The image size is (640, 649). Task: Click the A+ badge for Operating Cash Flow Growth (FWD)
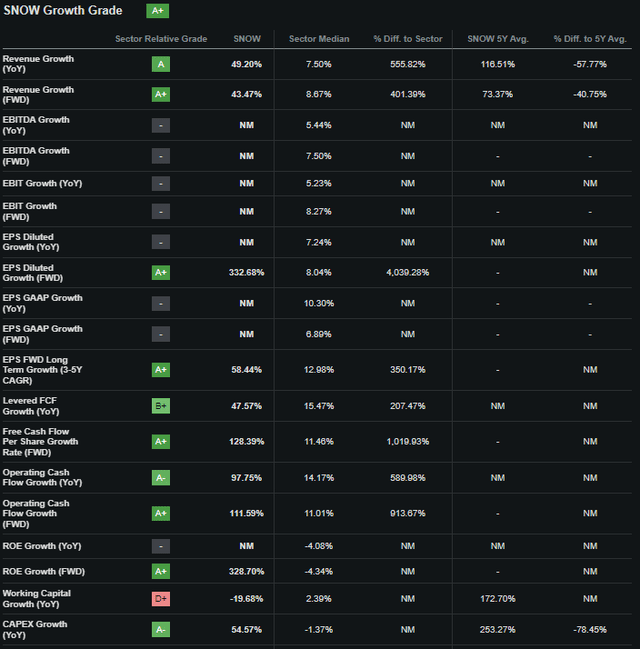[161, 513]
